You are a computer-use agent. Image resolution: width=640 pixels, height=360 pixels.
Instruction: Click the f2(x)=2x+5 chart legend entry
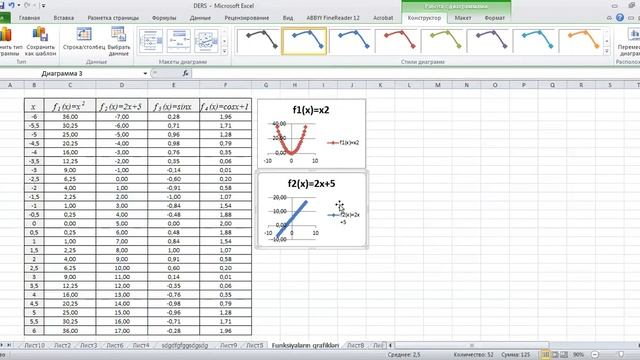344,218
